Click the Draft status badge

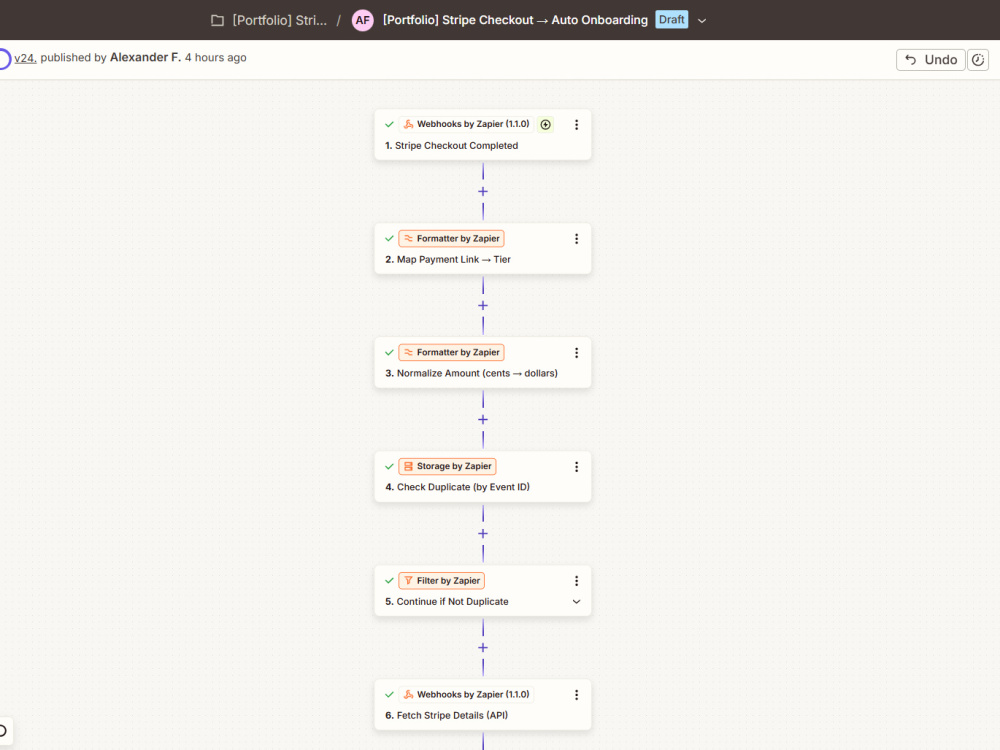tap(672, 20)
